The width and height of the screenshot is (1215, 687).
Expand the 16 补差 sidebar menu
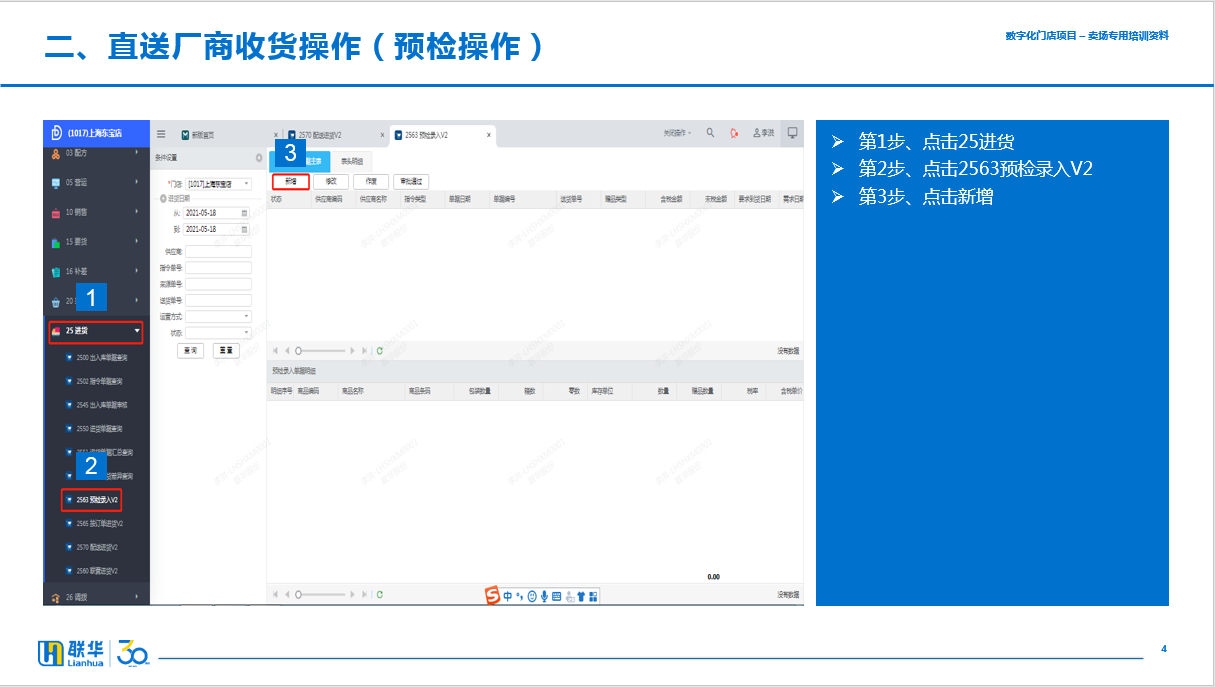tap(96, 271)
